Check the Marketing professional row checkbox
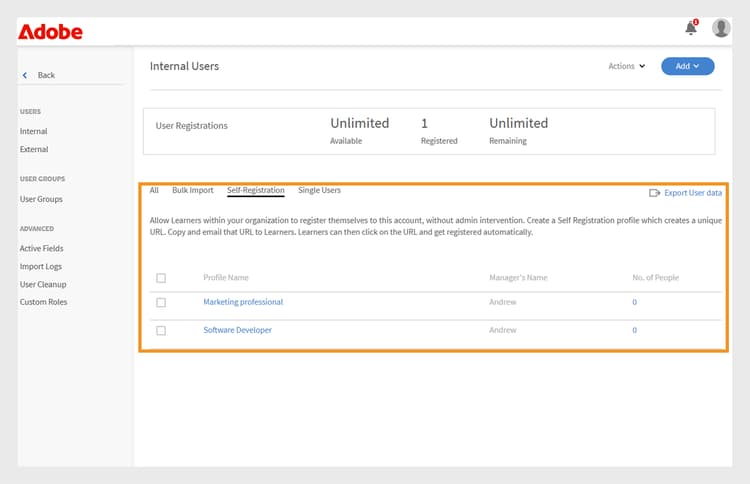Image resolution: width=750 pixels, height=484 pixels. tap(161, 302)
